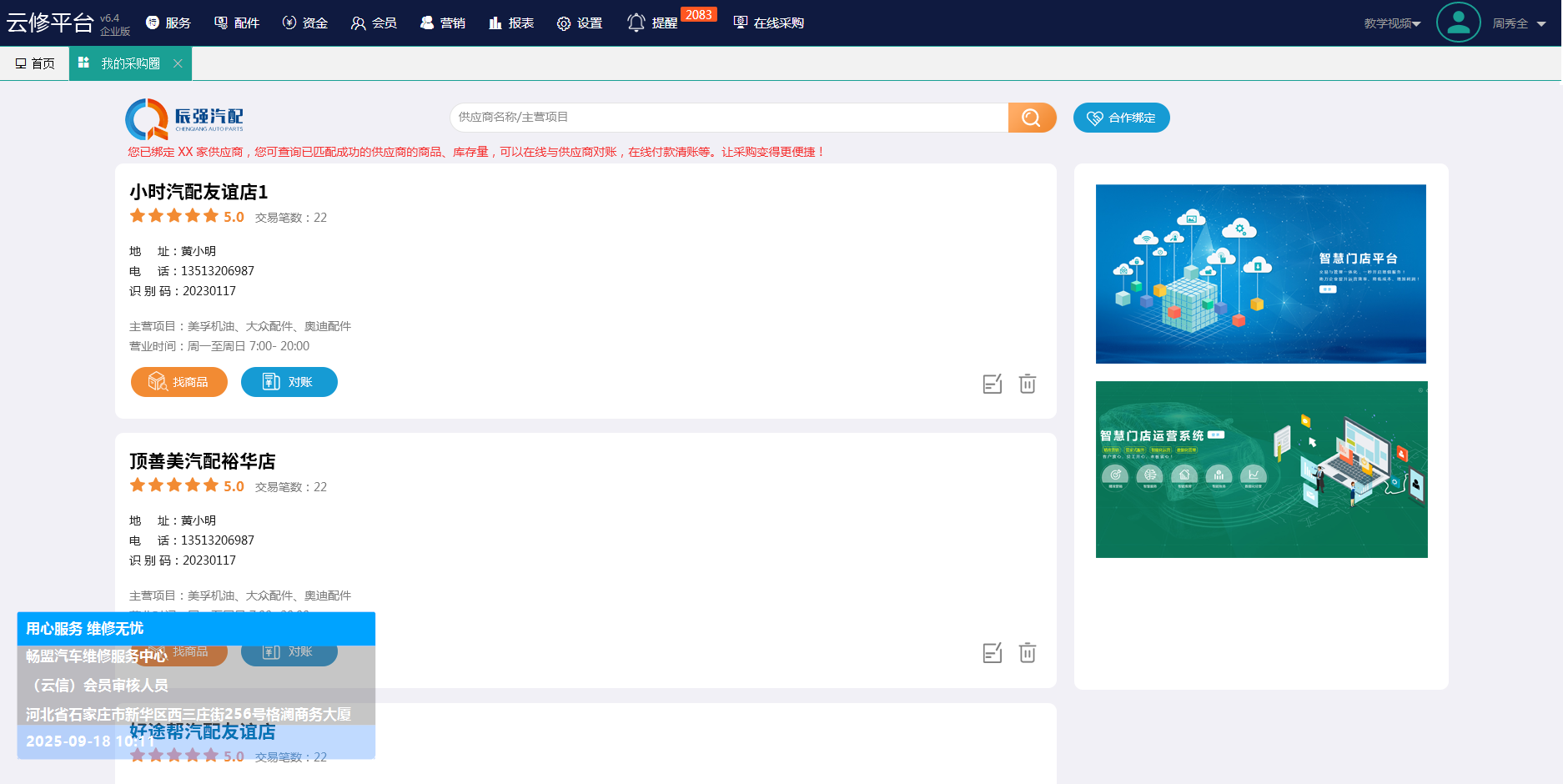Click edit icon for 顶善美汽配裕华店

point(992,653)
